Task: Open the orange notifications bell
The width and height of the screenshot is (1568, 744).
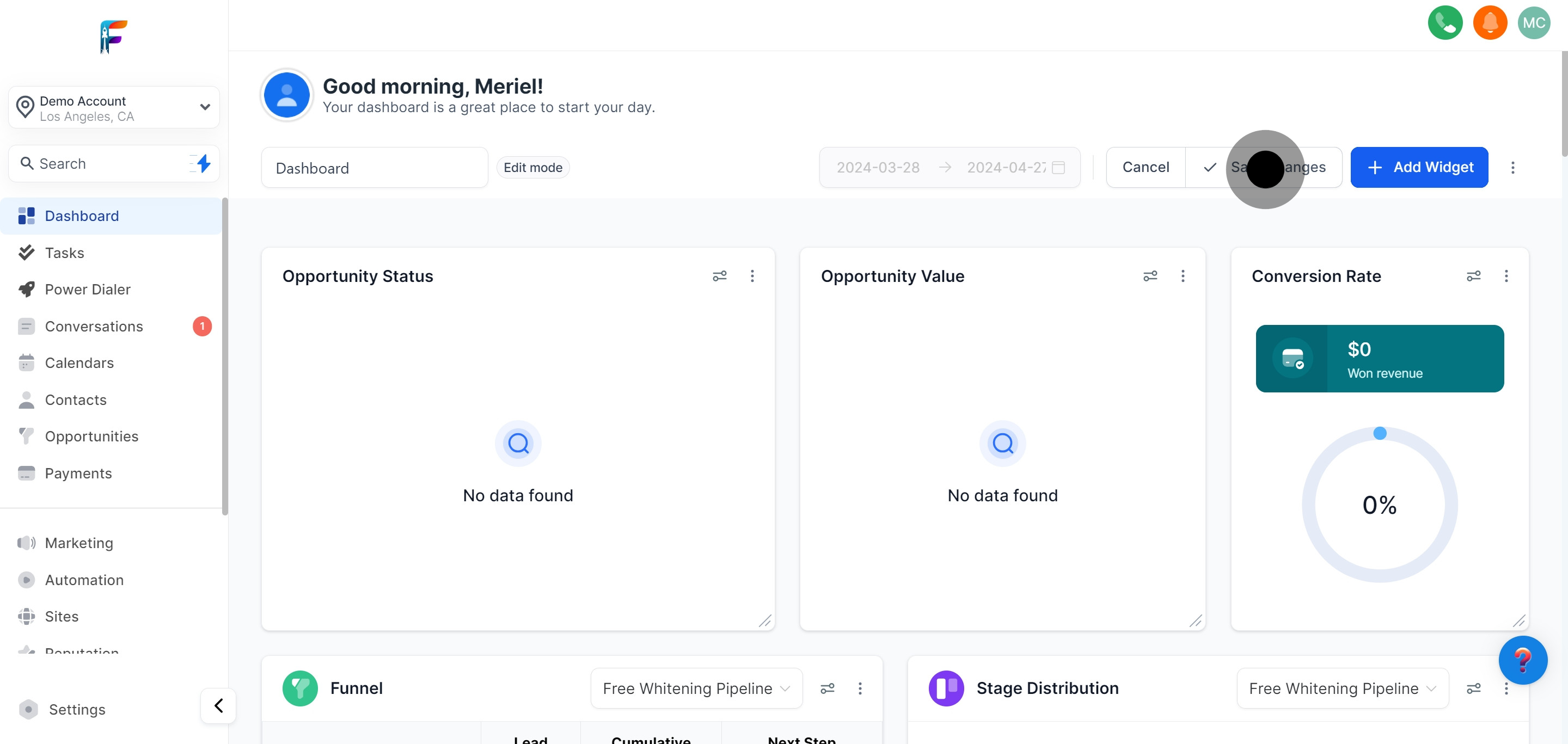Action: point(1490,22)
